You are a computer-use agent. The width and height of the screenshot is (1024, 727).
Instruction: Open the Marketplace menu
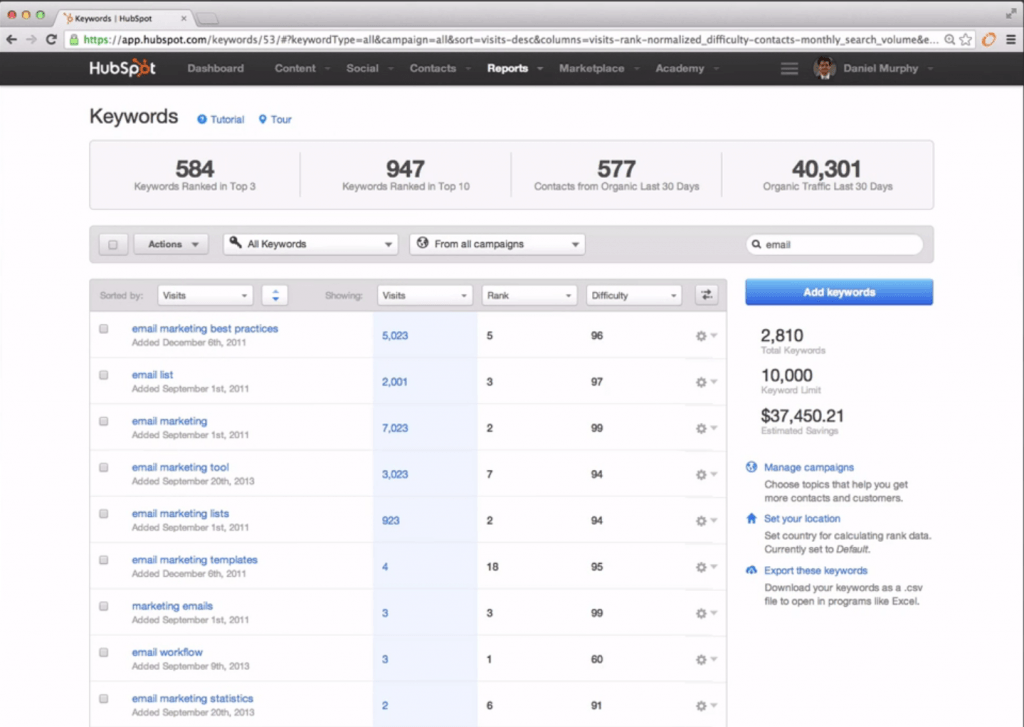[598, 69]
